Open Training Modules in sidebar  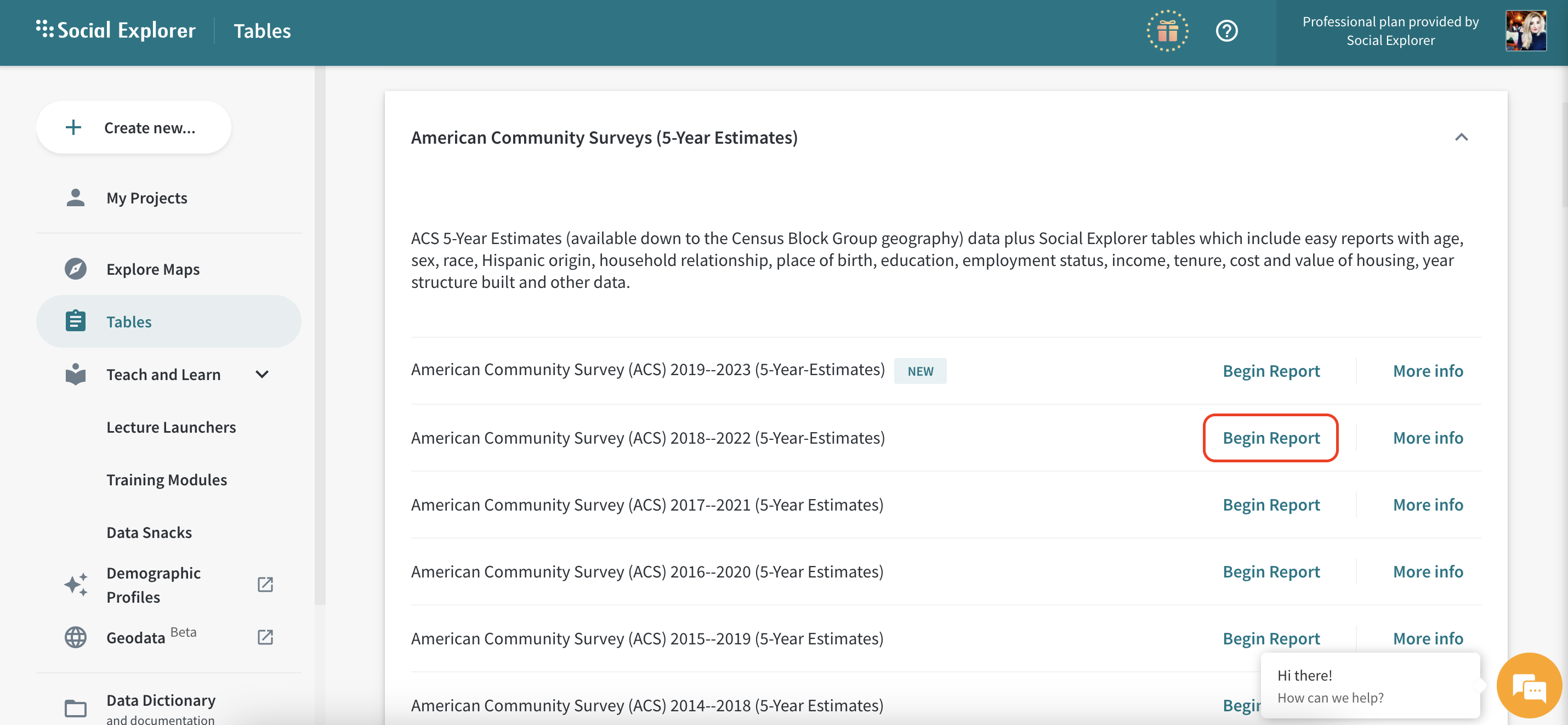coord(166,480)
